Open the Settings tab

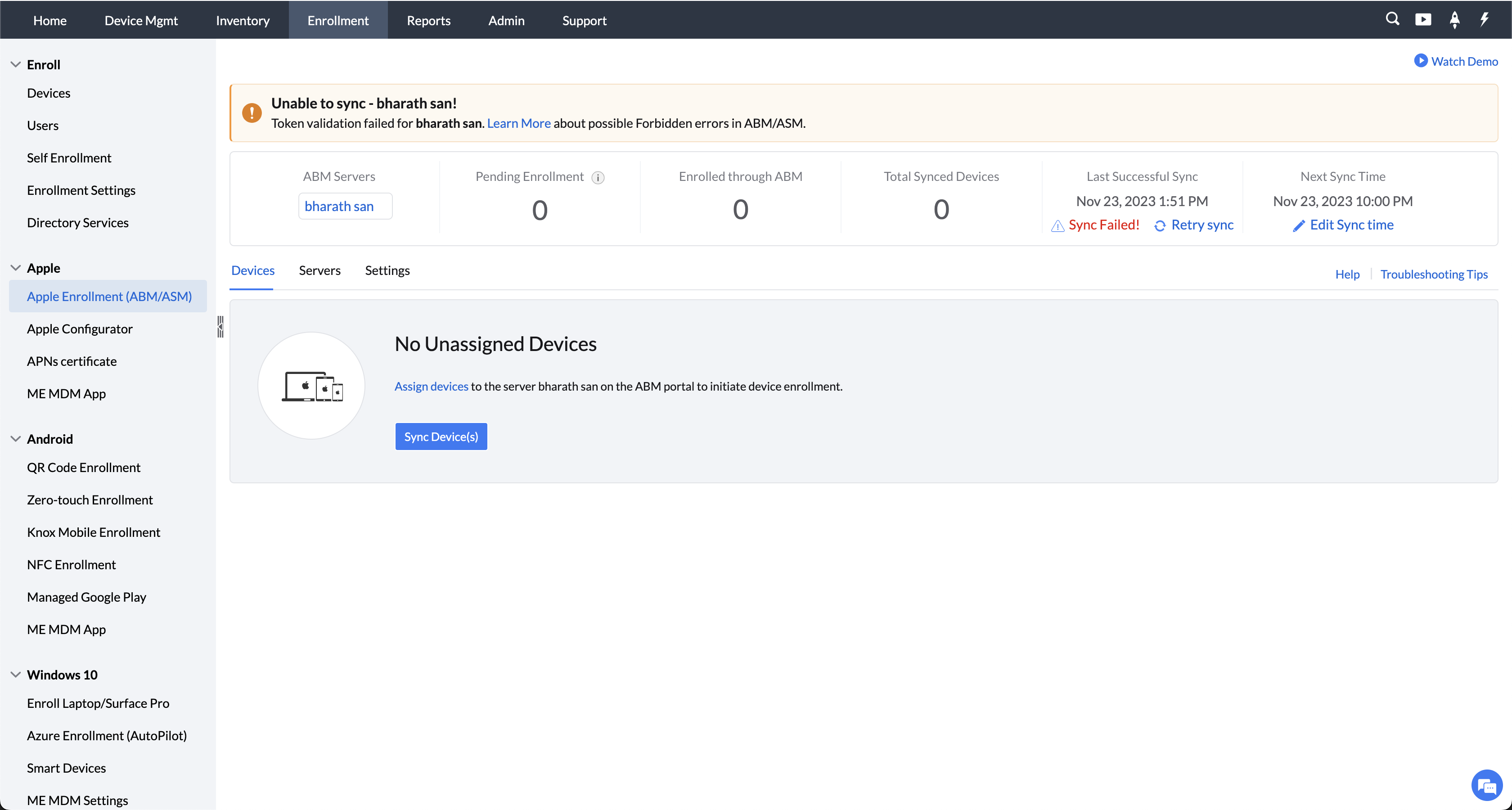(387, 270)
